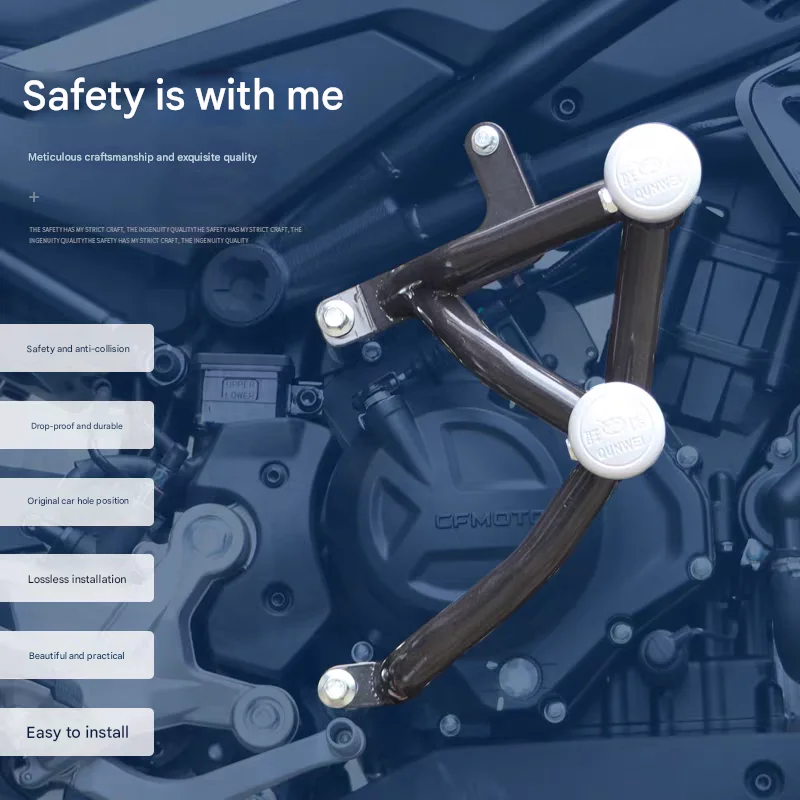Screen dimensions: 800x800
Task: Click the CFMOTO engine cover logo
Action: point(487,520)
